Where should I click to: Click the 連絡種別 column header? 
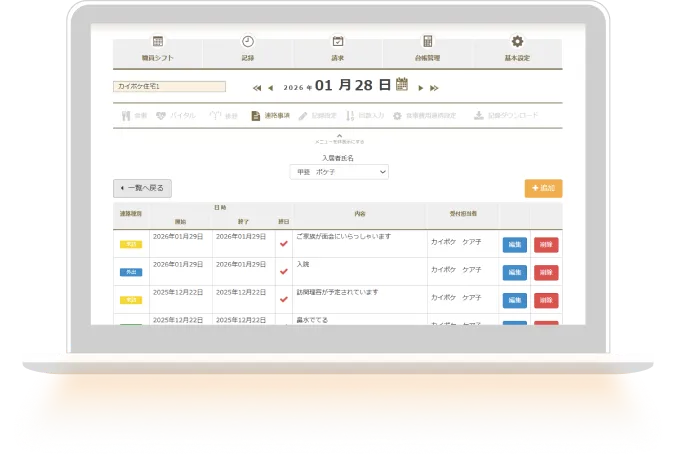131,214
